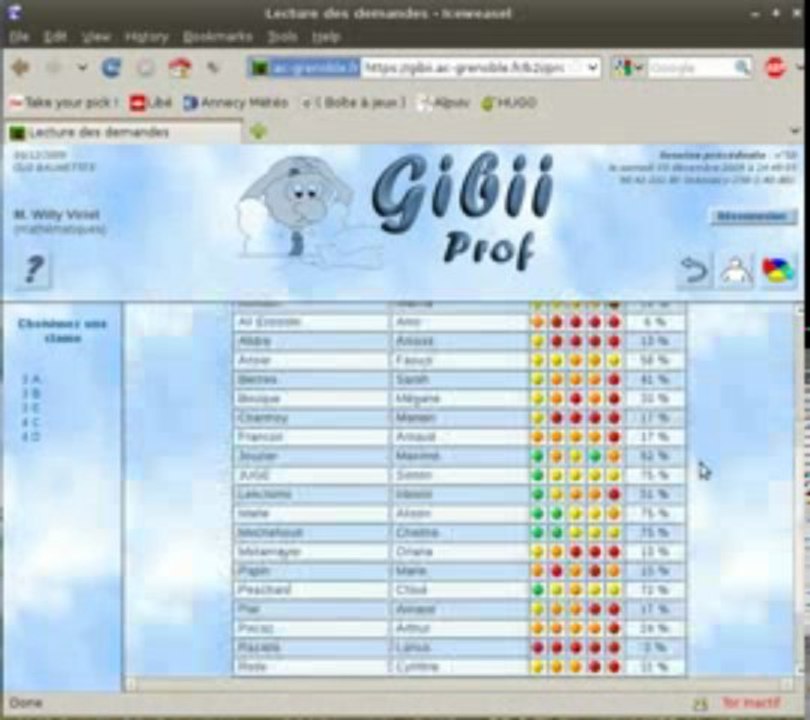Click the 62 % value in Maxime's row
This screenshot has width=810, height=720.
pos(654,456)
